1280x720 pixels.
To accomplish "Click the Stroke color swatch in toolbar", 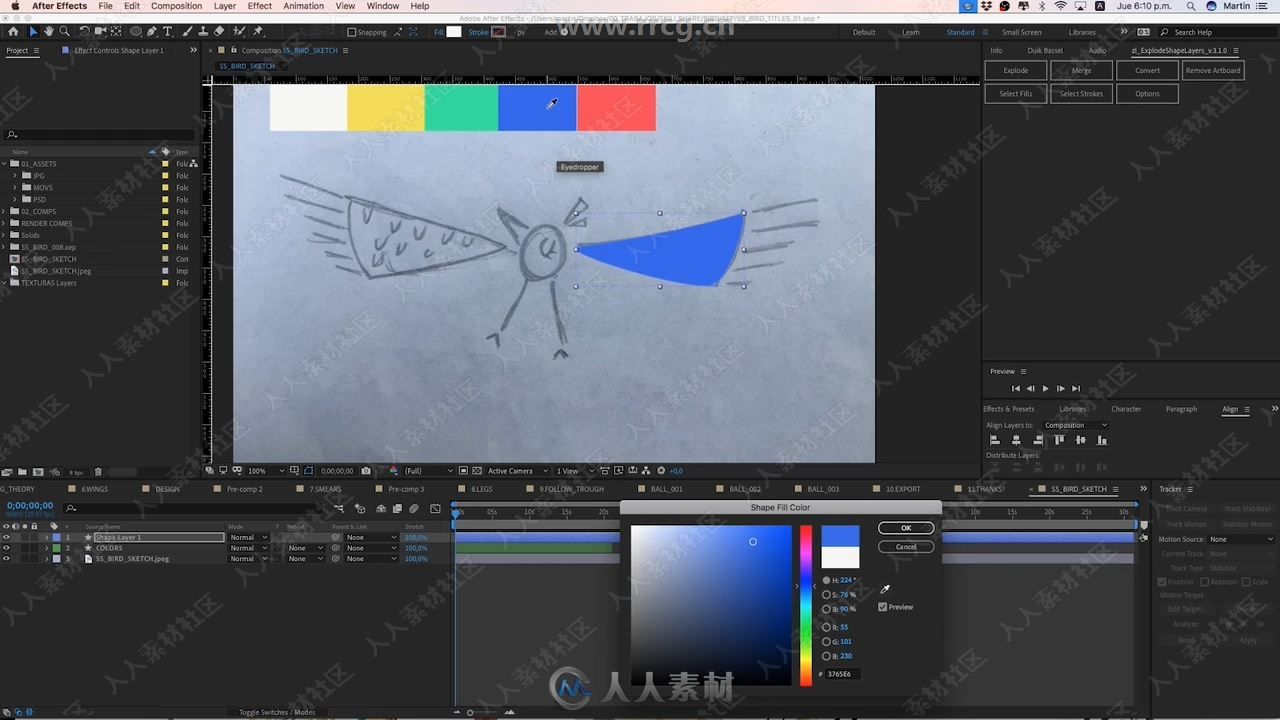I will coord(498,32).
